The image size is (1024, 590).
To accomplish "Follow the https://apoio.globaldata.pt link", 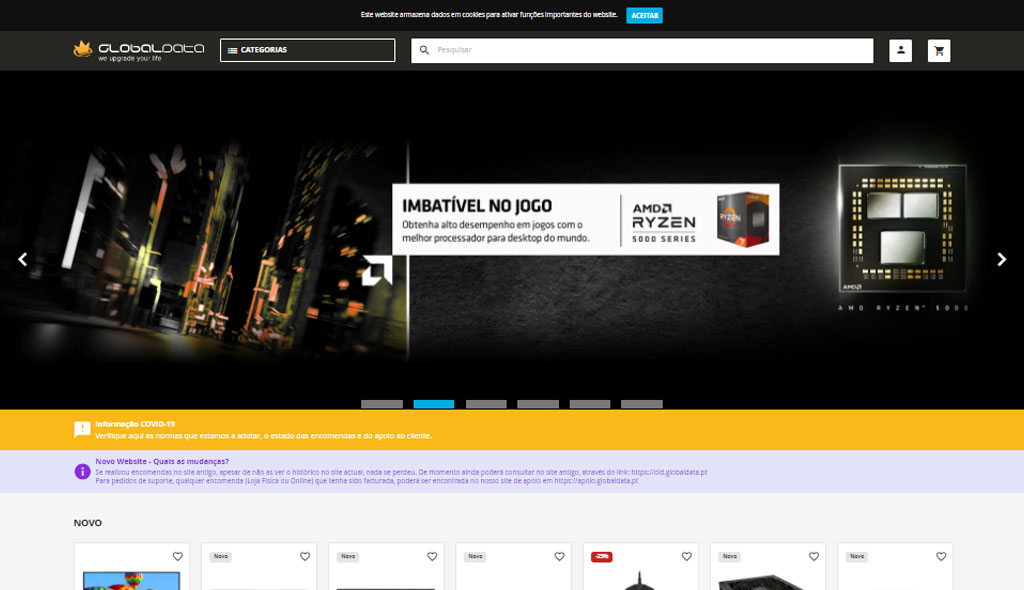I will click(x=596, y=481).
